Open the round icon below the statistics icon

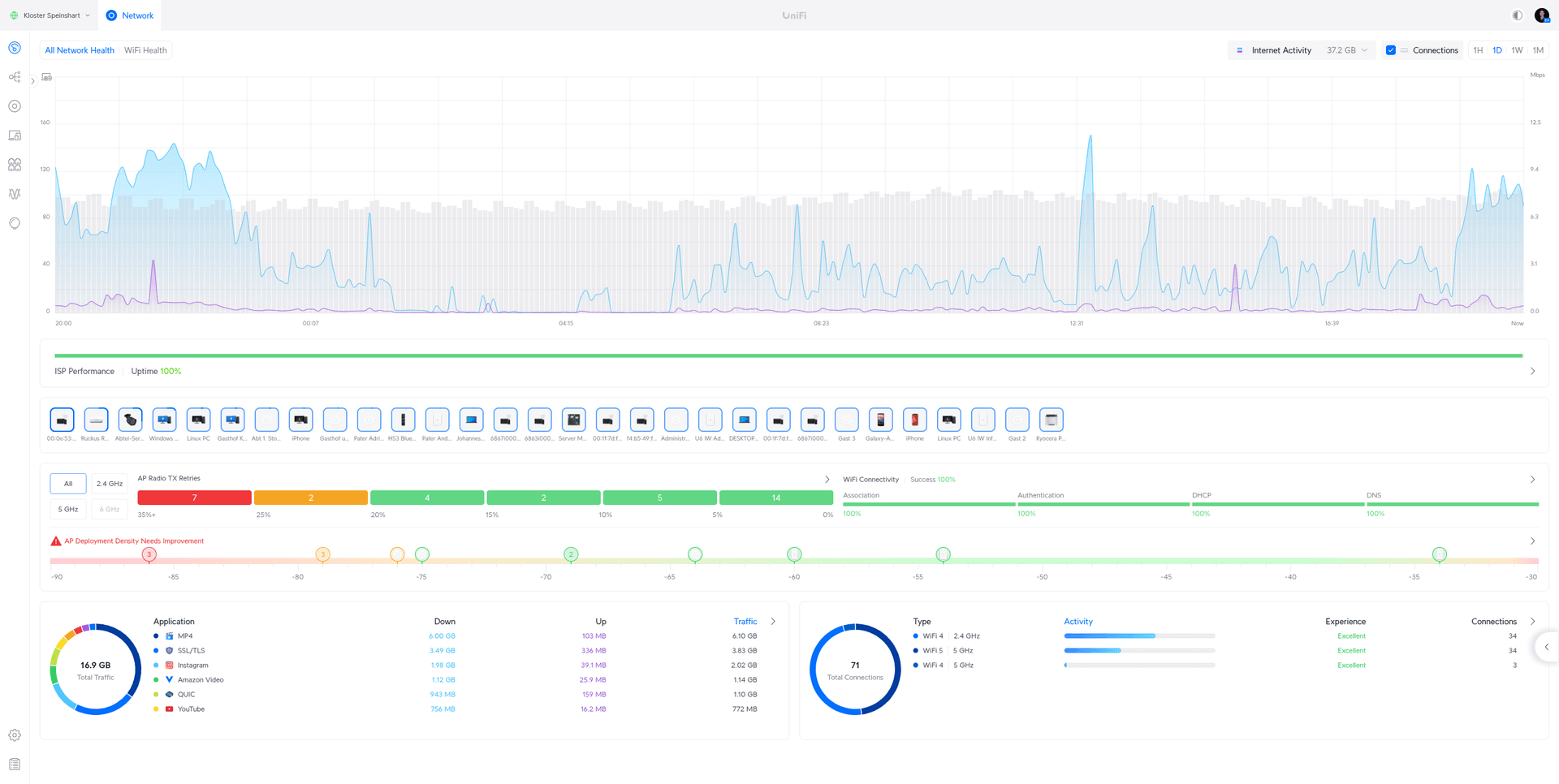[x=15, y=223]
